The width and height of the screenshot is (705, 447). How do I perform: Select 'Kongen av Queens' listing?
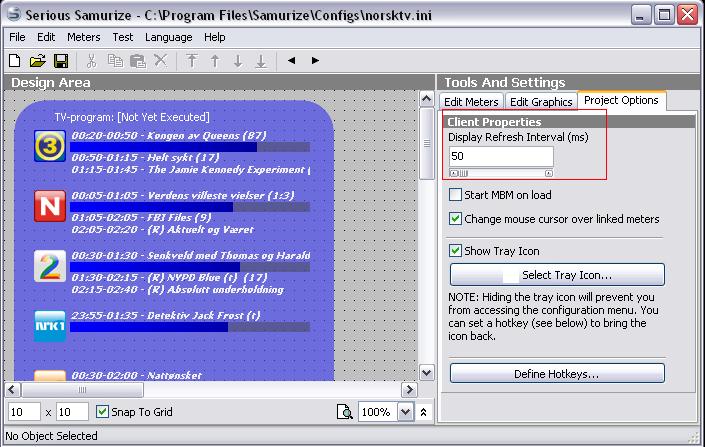(x=169, y=135)
